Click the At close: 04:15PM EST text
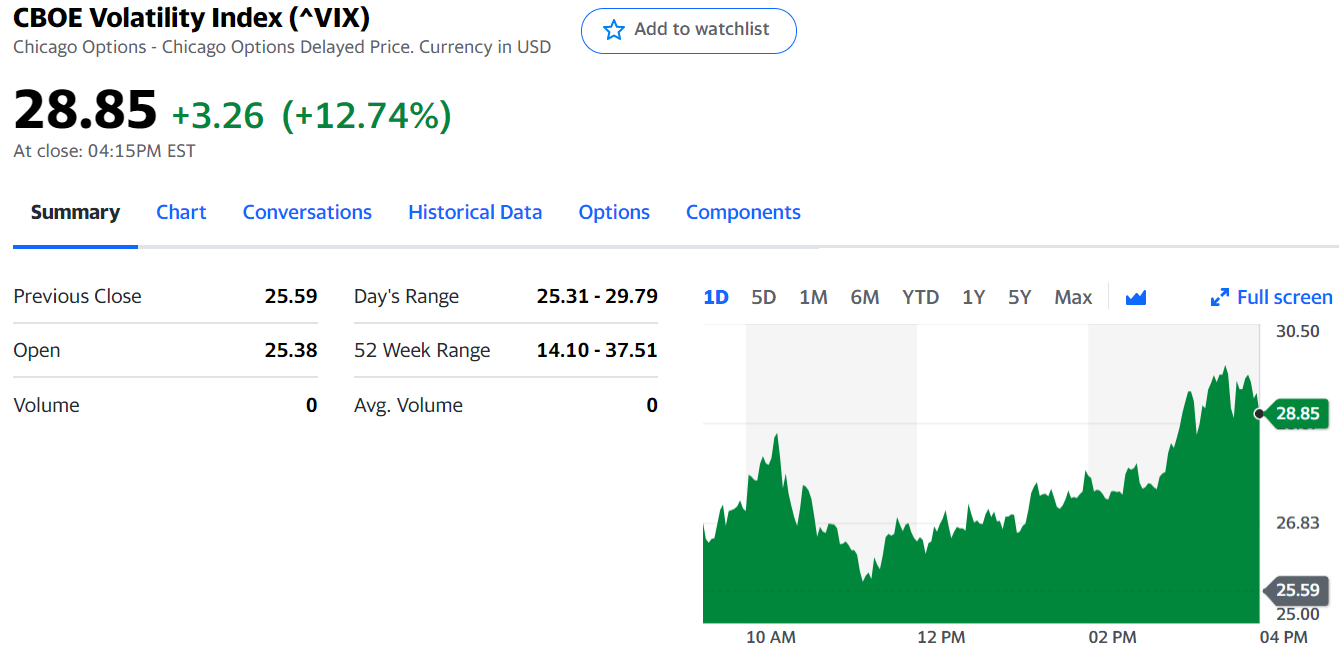The image size is (1339, 651). [104, 151]
